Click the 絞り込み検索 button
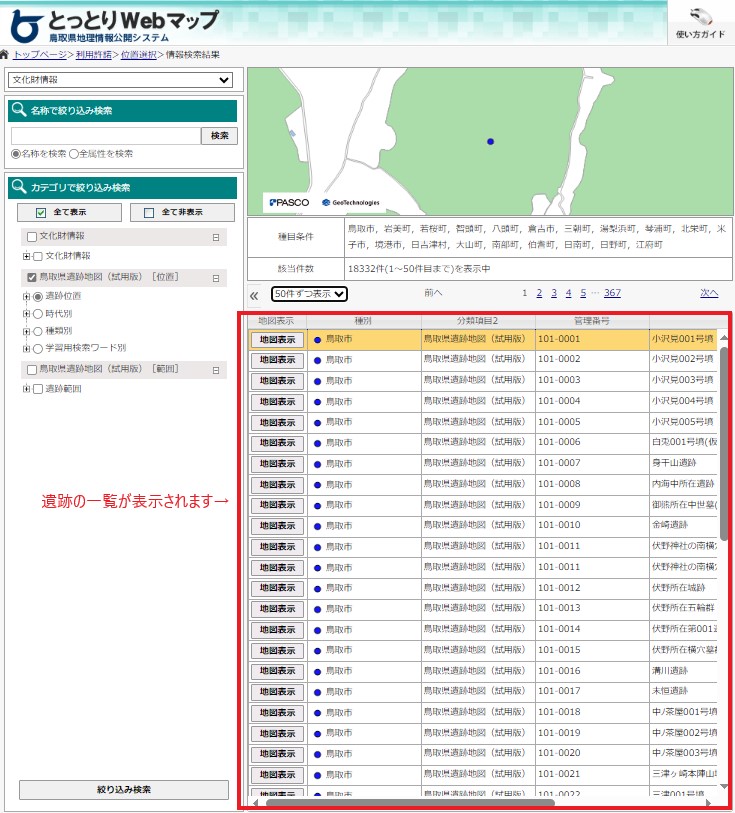Screen dimensions: 735x813 124,790
